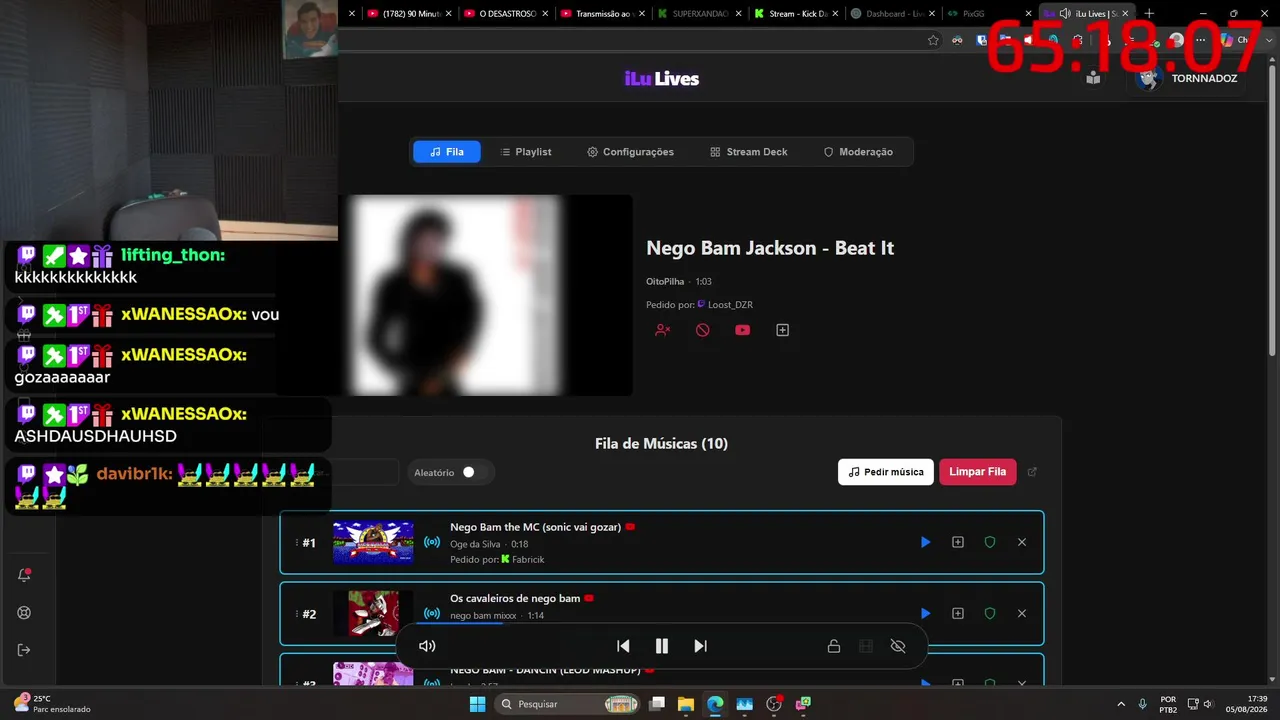Skip to previous track
The height and width of the screenshot is (720, 1280).
point(623,646)
